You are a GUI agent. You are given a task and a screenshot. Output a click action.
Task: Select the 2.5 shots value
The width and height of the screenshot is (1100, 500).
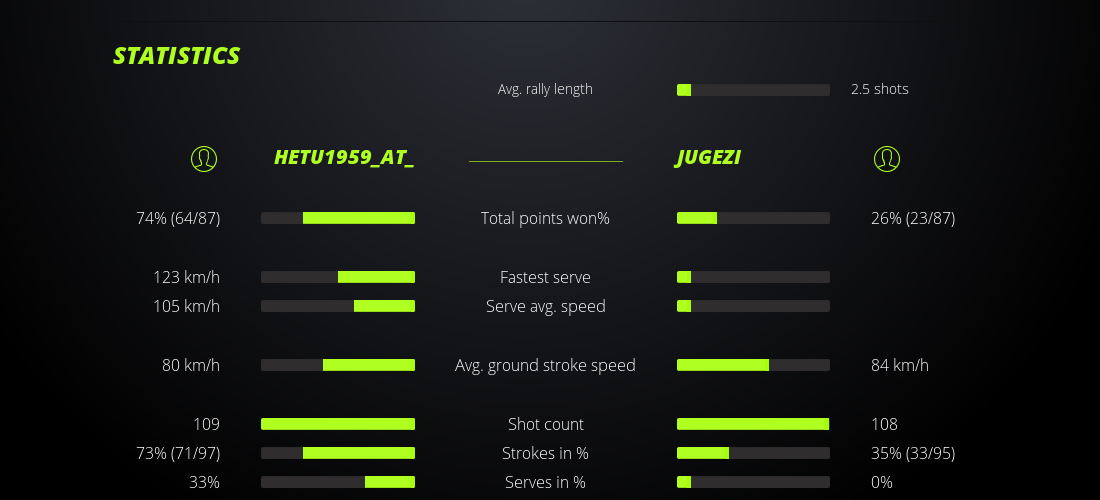(879, 89)
